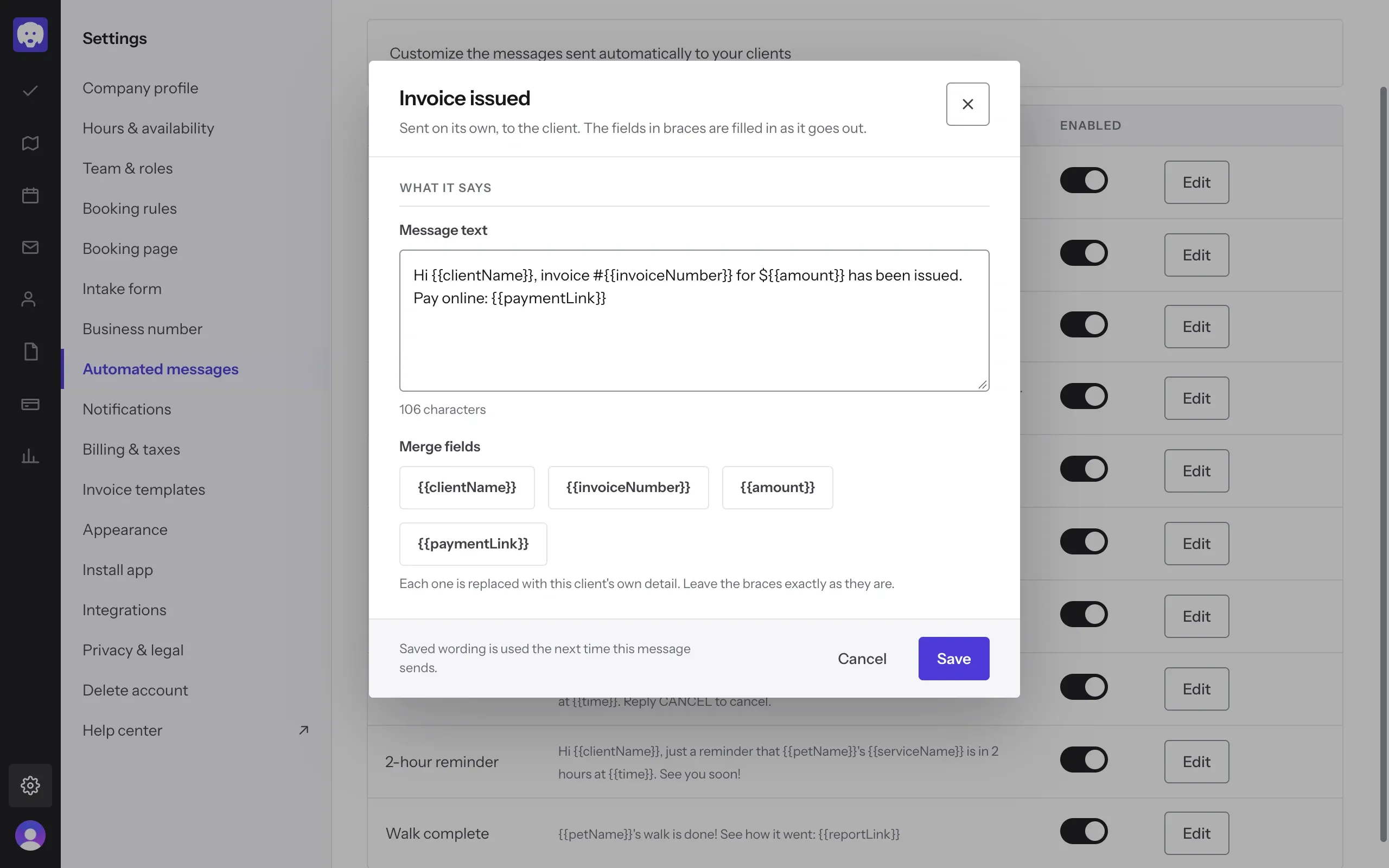Open the document file icon
The height and width of the screenshot is (868, 1389).
coord(30,352)
